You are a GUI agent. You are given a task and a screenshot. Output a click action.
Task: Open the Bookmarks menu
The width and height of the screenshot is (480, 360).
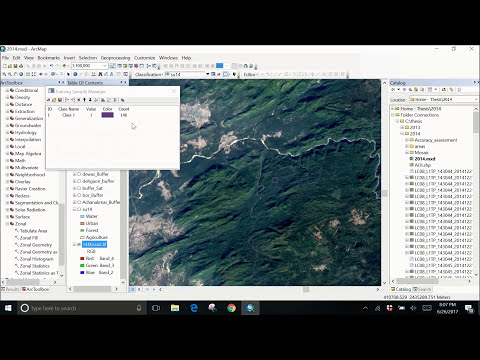tap(49, 58)
